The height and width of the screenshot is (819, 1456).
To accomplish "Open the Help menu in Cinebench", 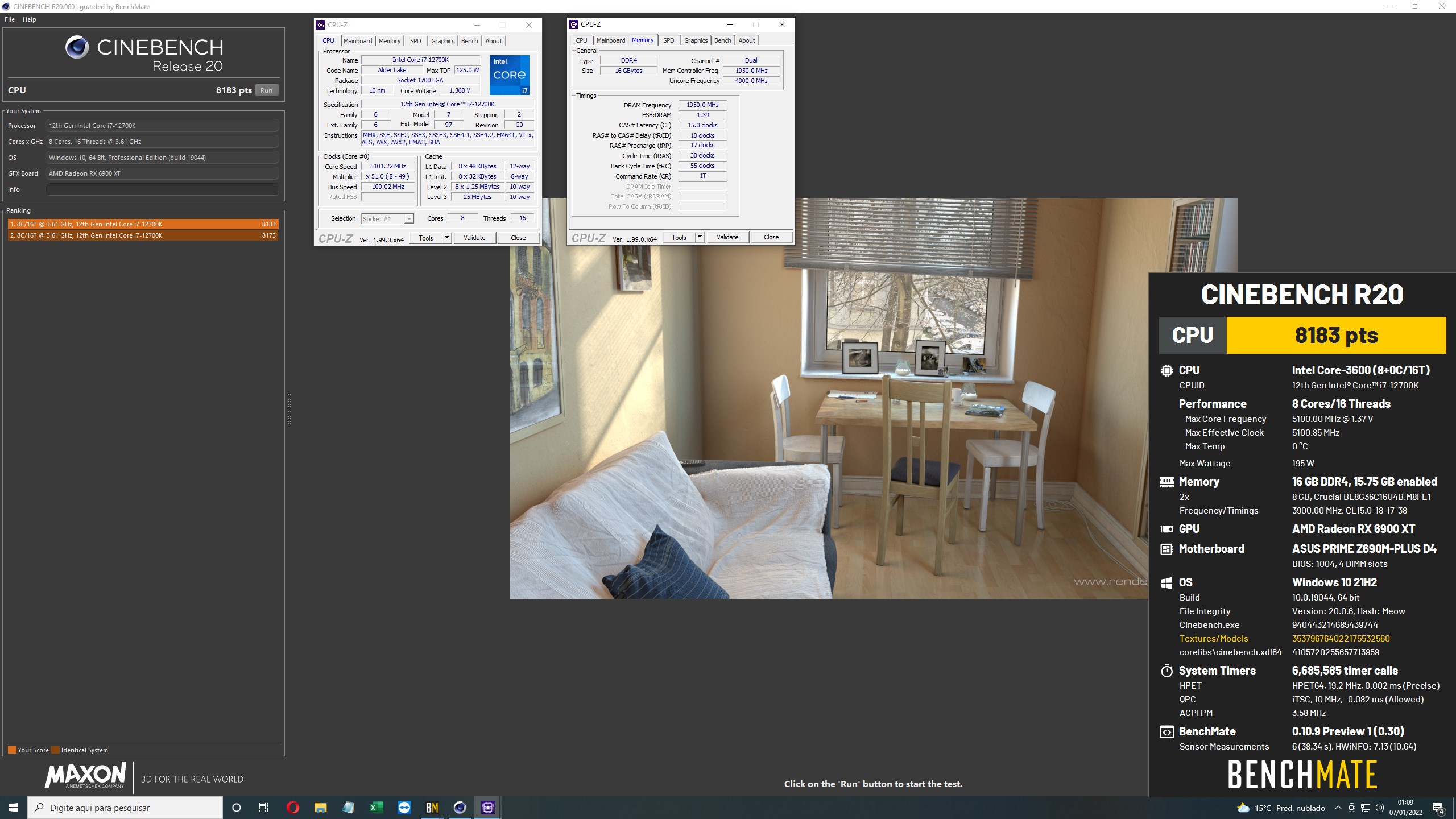I will (30, 19).
